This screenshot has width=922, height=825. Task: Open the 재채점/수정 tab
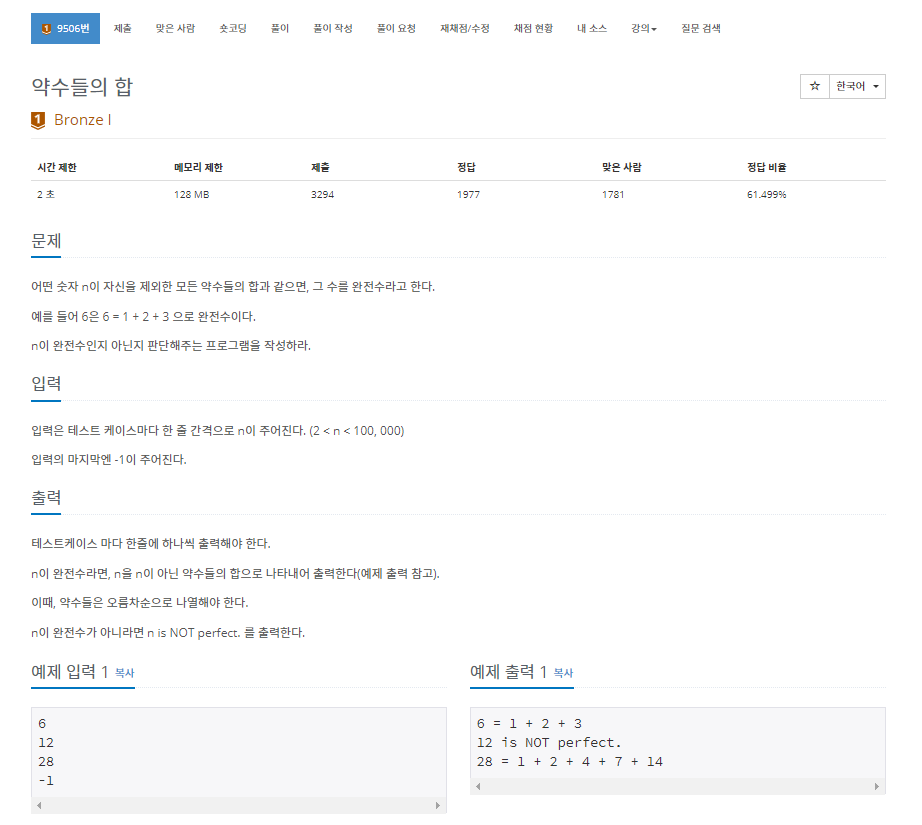pyautogui.click(x=465, y=28)
